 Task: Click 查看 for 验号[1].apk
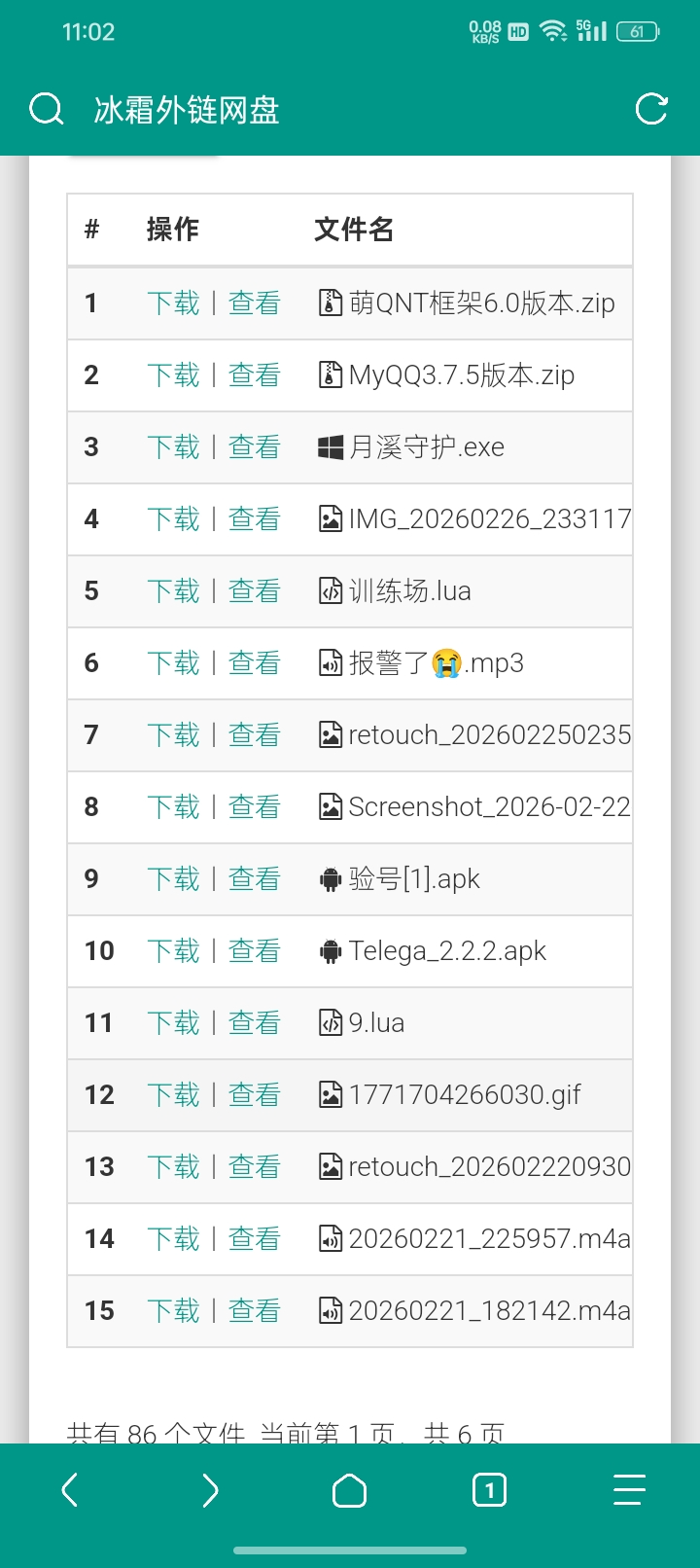254,879
